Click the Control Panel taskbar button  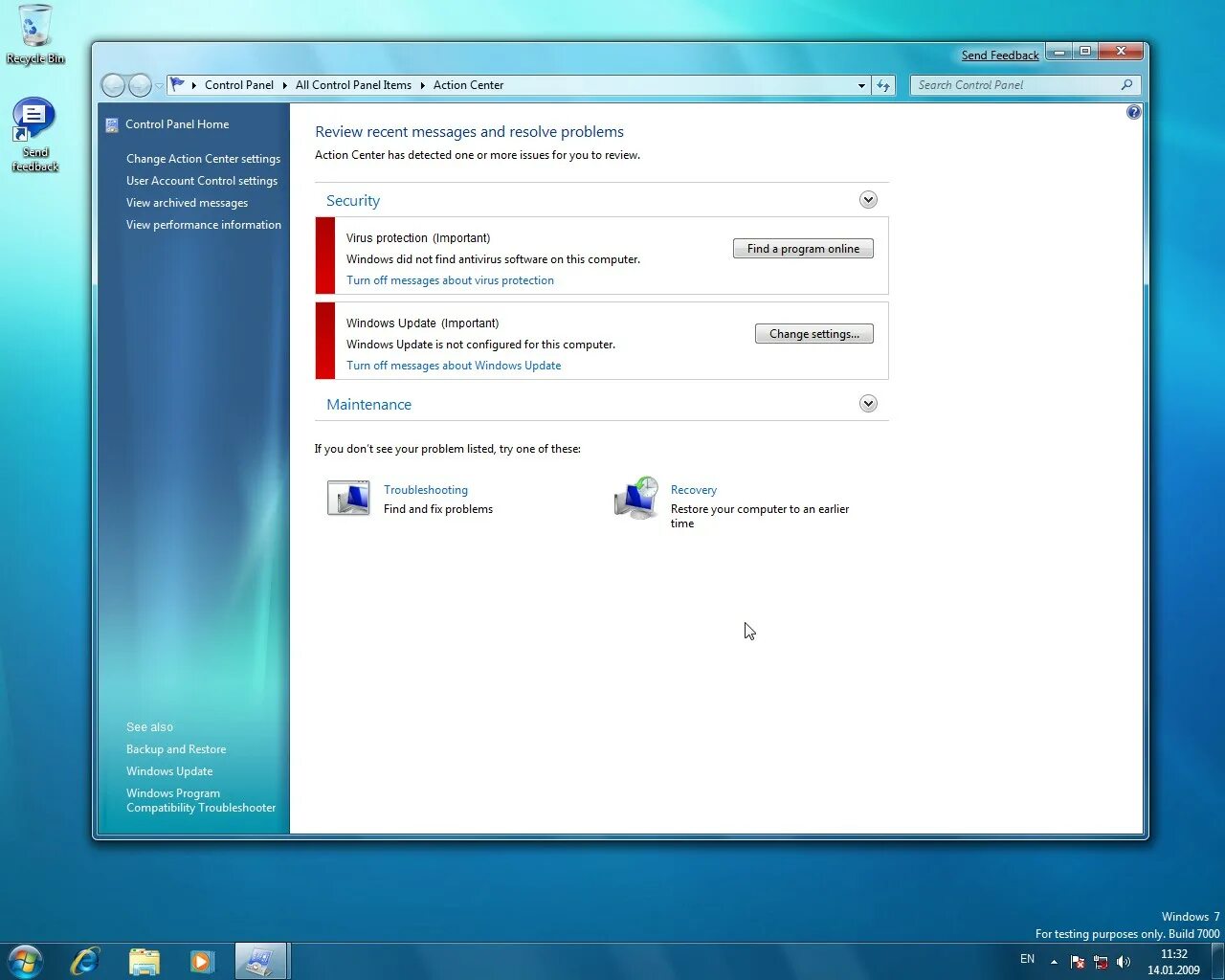click(260, 961)
